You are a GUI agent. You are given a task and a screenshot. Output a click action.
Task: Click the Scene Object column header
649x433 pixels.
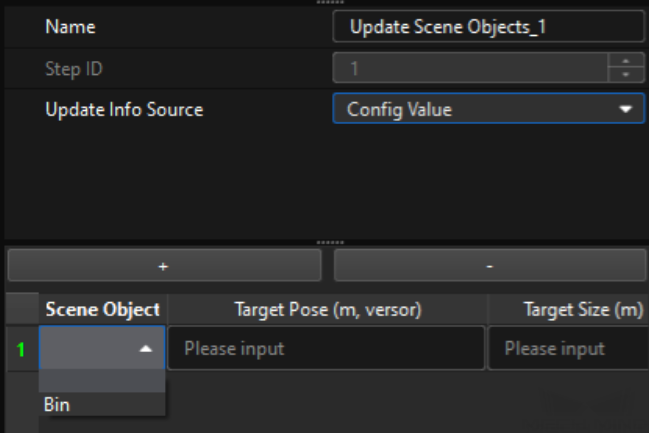click(x=102, y=310)
